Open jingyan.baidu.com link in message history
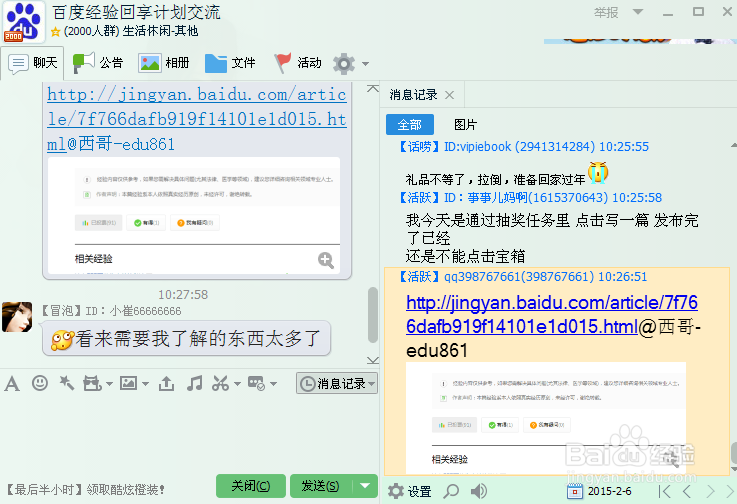This screenshot has width=737, height=504. click(552, 314)
